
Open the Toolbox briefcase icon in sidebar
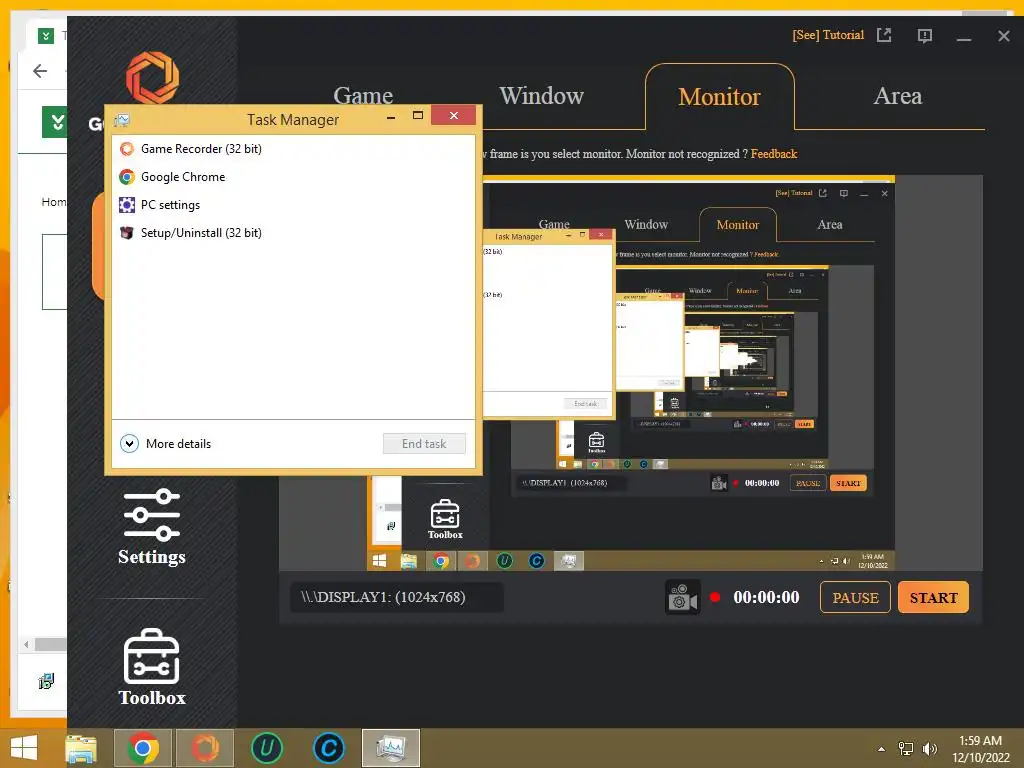152,656
